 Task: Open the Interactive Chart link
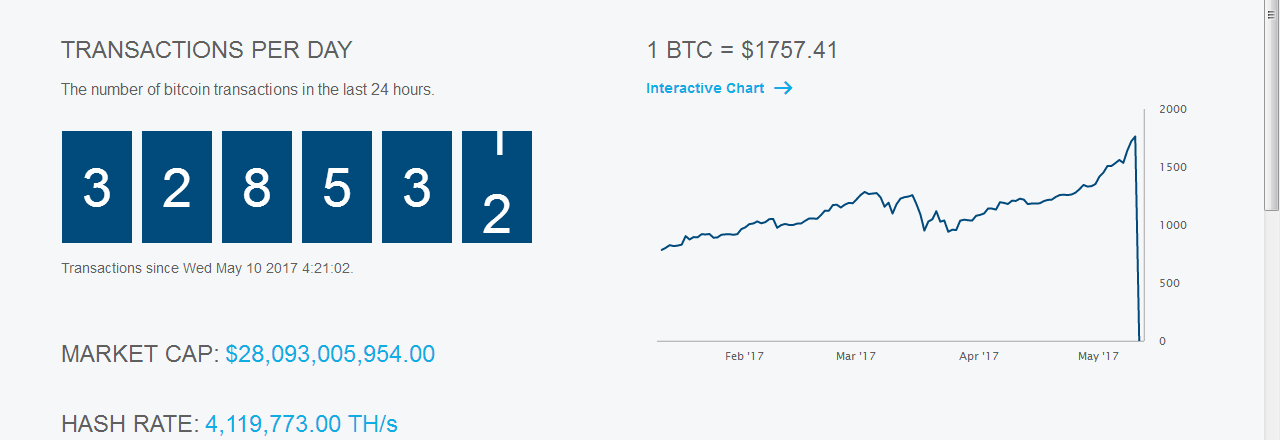point(705,88)
